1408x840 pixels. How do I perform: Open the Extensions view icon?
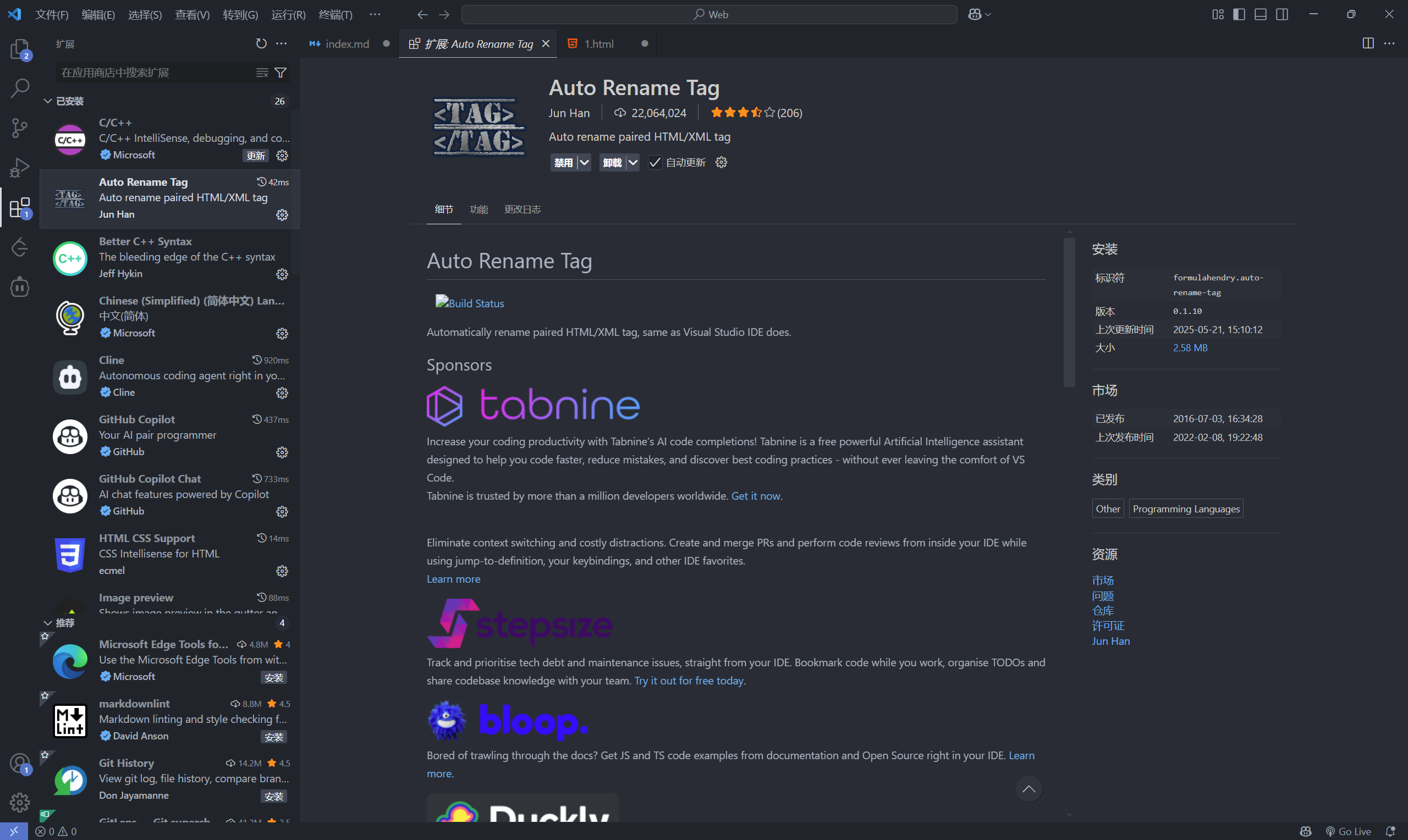(x=20, y=207)
